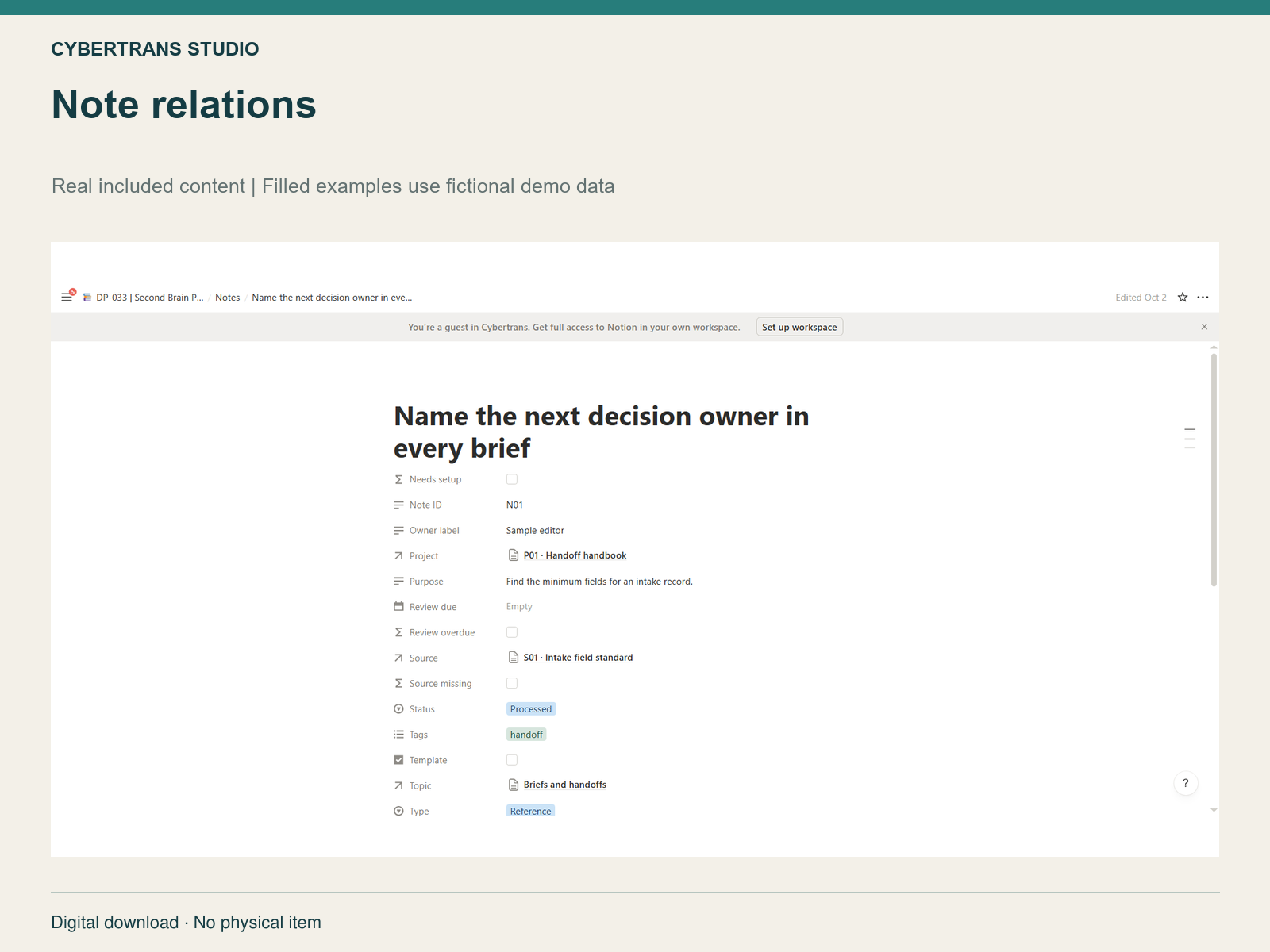Viewport: 1270px width, 952px height.
Task: Toggle the Source missing checkbox
Action: click(x=512, y=683)
